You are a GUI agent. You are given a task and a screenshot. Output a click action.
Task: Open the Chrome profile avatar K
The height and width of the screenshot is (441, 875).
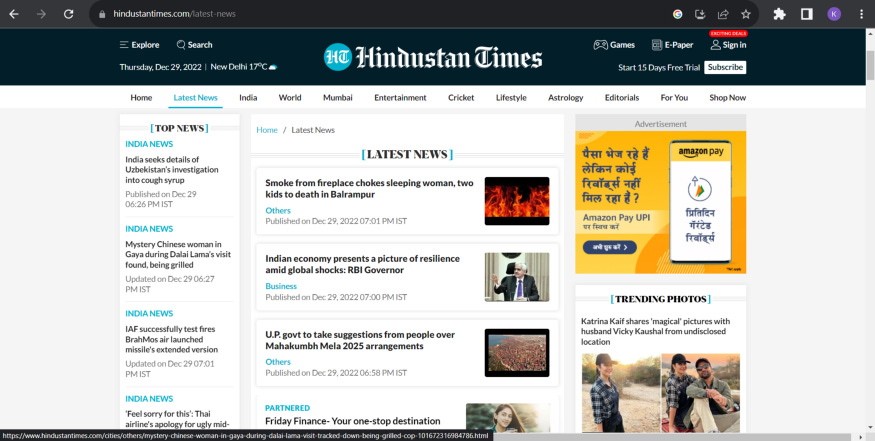(834, 14)
